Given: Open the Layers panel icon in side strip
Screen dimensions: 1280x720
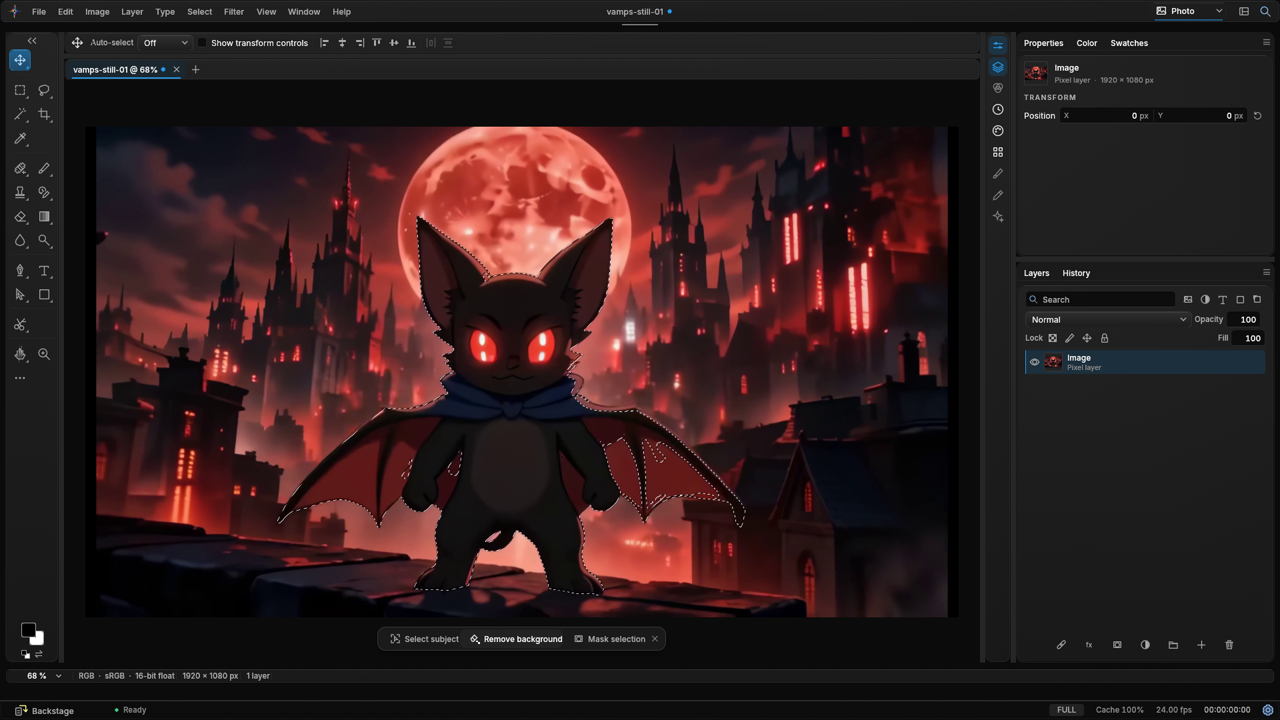Looking at the screenshot, I should click(998, 67).
